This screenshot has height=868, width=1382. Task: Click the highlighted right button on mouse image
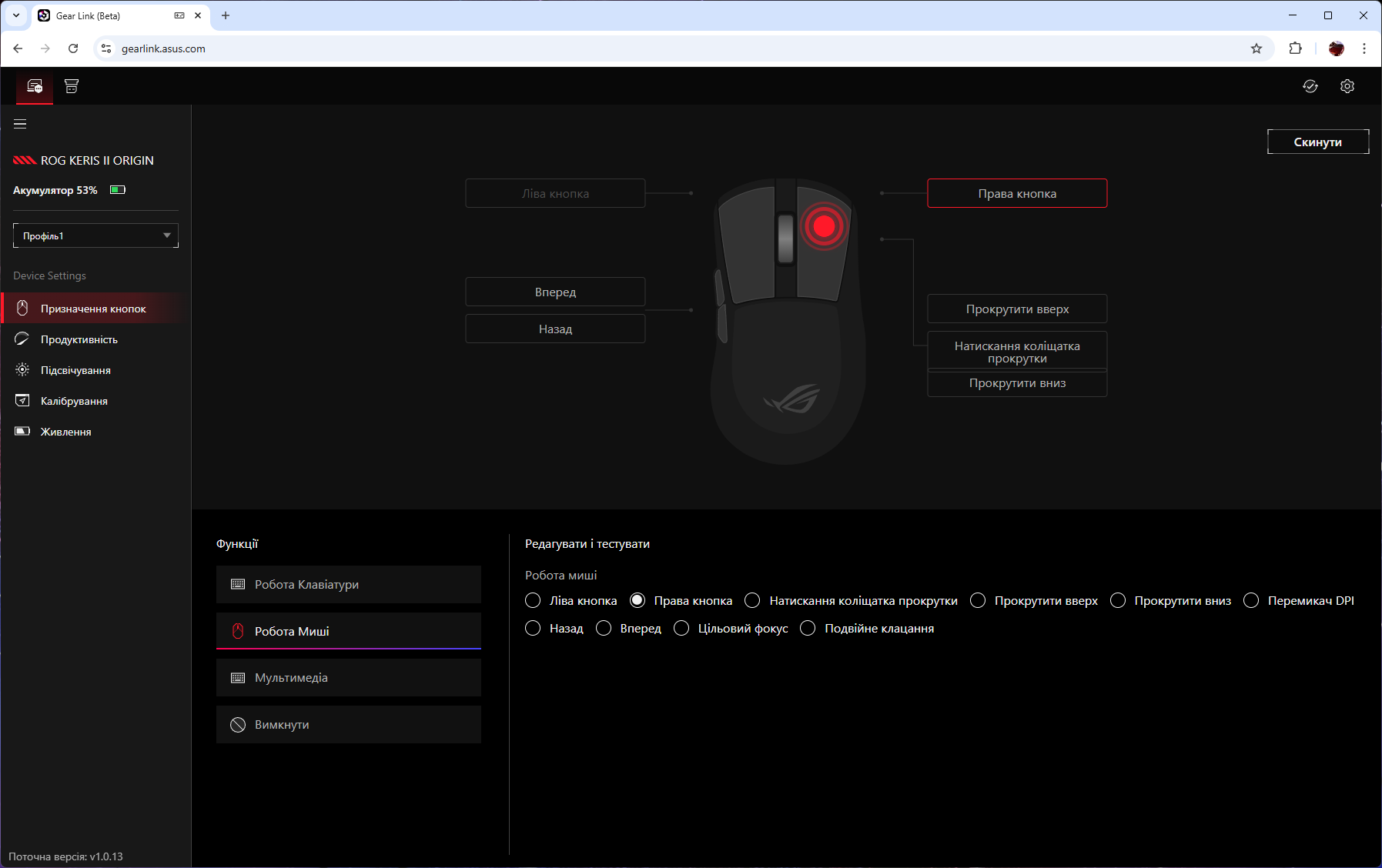click(x=824, y=226)
